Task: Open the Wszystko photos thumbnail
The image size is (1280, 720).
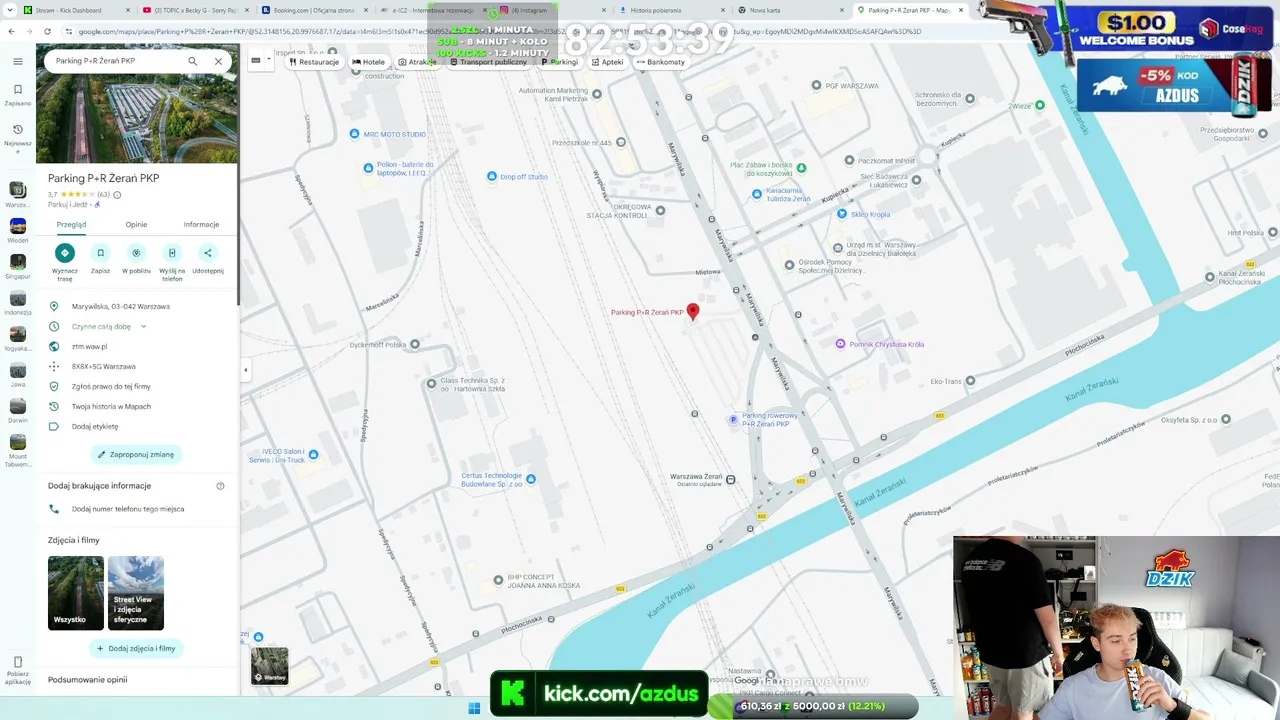Action: (76, 593)
